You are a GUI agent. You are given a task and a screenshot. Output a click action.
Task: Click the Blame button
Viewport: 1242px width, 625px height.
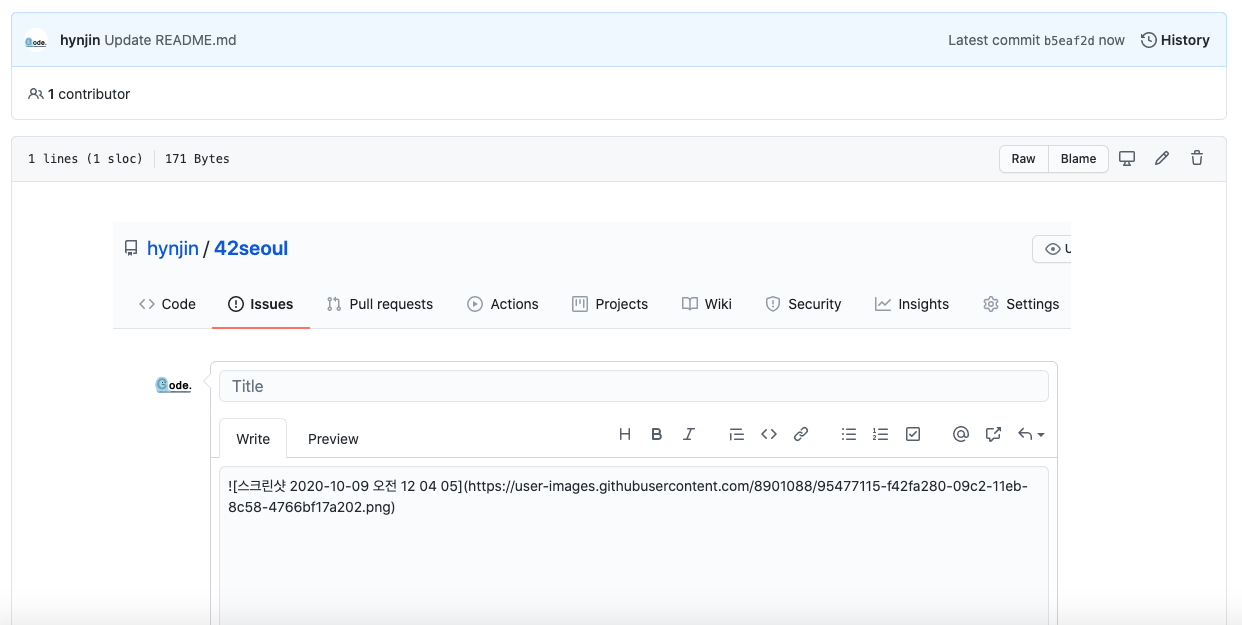[x=1078, y=159]
